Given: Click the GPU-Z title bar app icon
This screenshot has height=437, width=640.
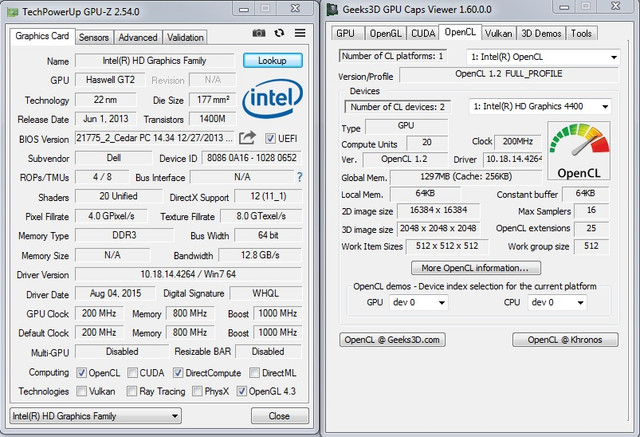Looking at the screenshot, I should (x=12, y=12).
